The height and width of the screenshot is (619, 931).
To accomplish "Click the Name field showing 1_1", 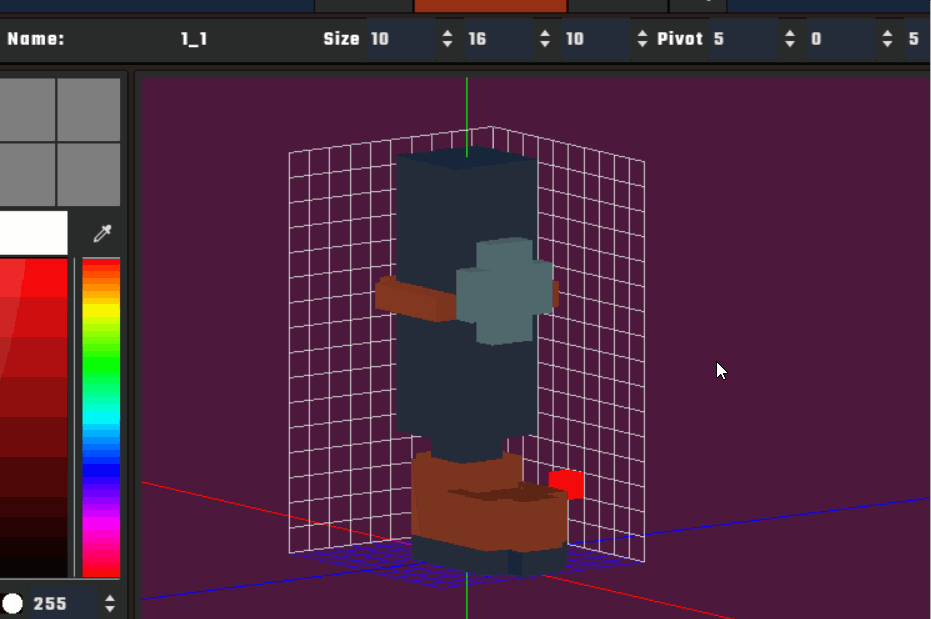I will pyautogui.click(x=194, y=39).
